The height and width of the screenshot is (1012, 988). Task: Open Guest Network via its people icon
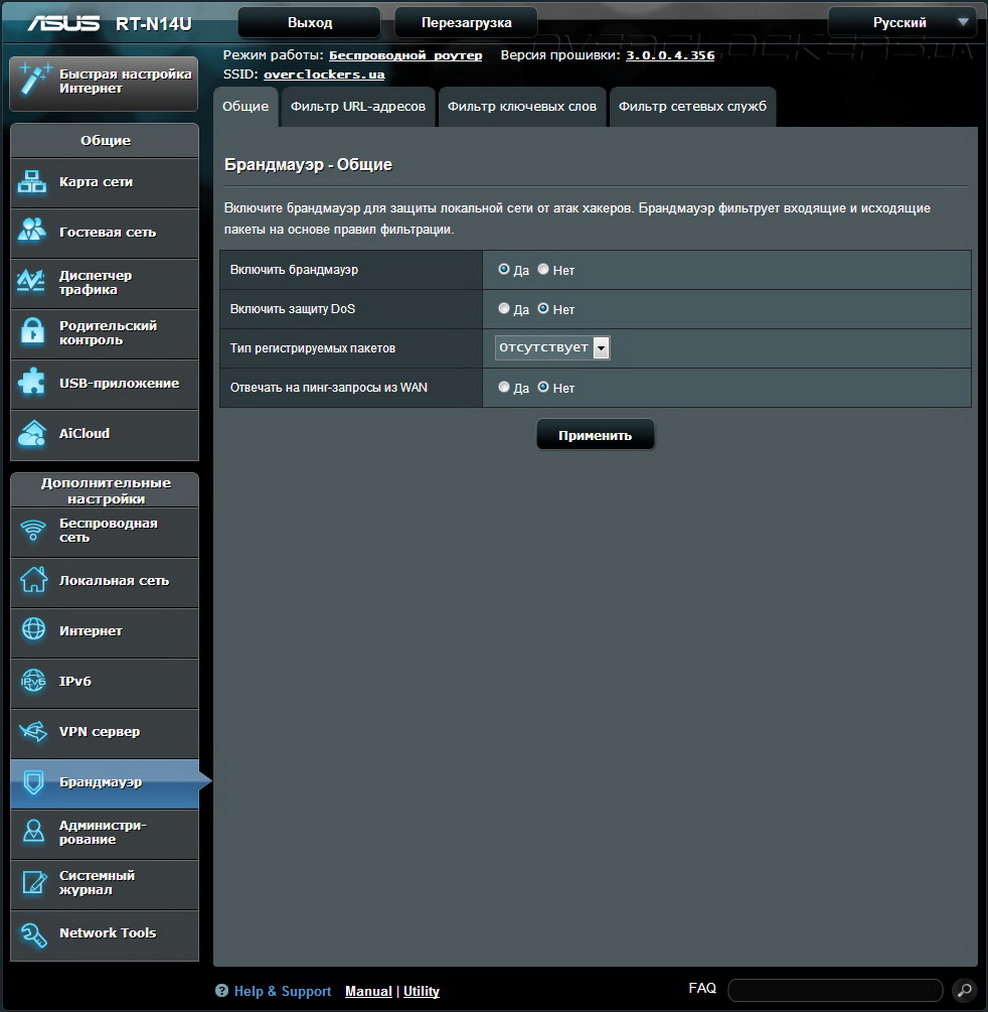pos(33,232)
